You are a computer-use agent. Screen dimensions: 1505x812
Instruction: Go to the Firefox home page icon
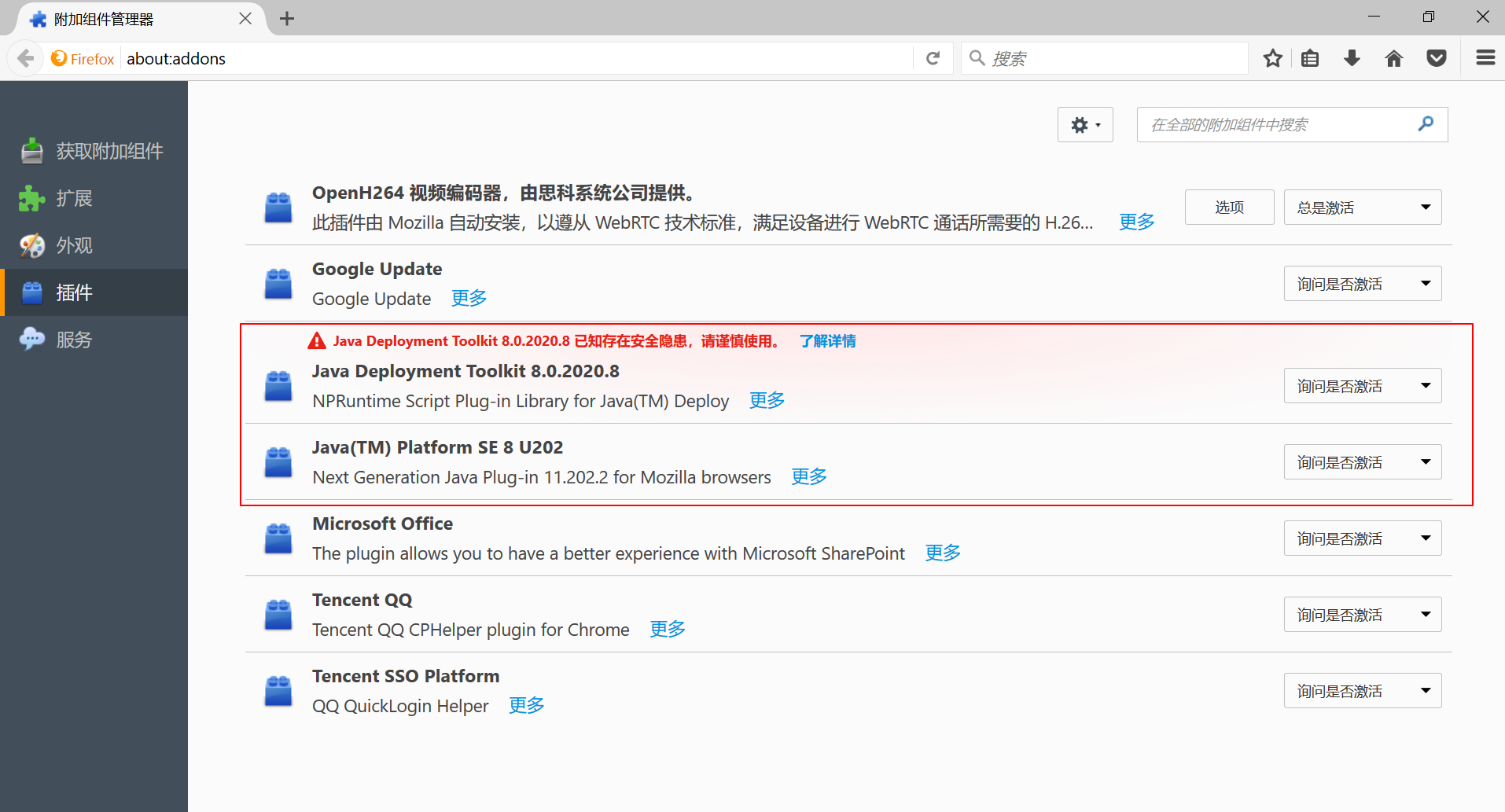pos(1393,58)
